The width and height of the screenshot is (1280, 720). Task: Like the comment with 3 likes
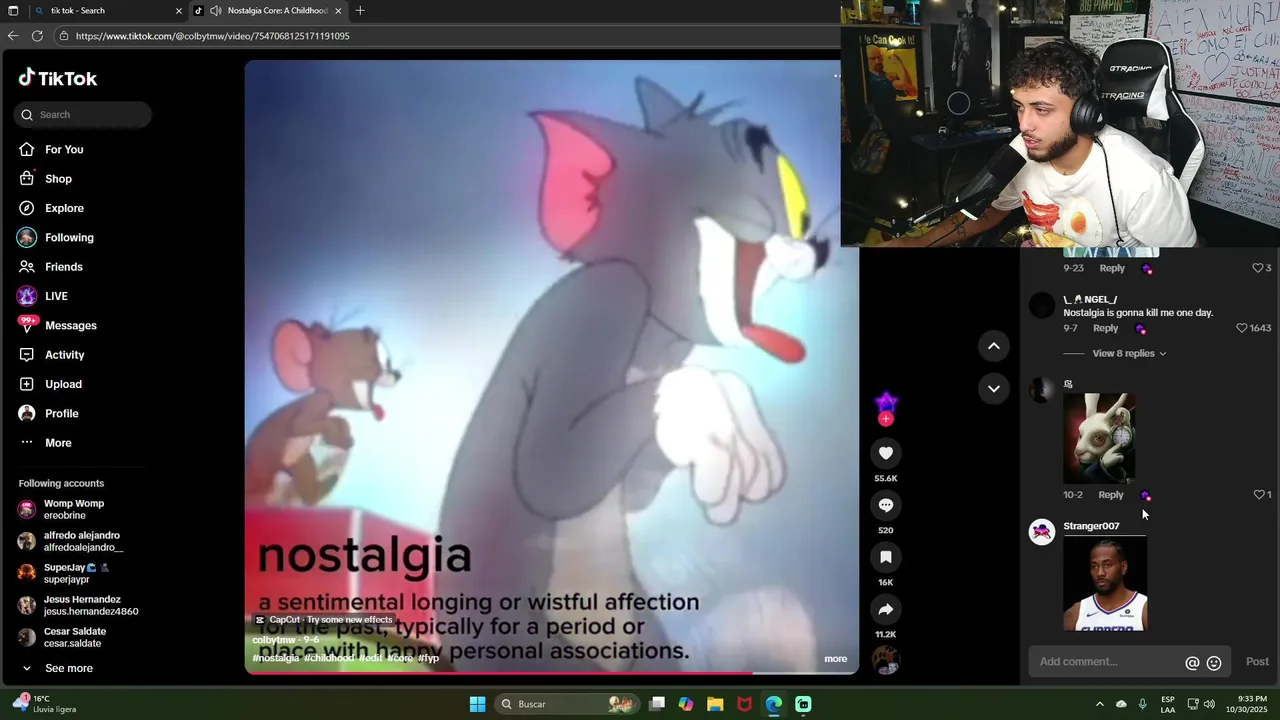pos(1258,268)
